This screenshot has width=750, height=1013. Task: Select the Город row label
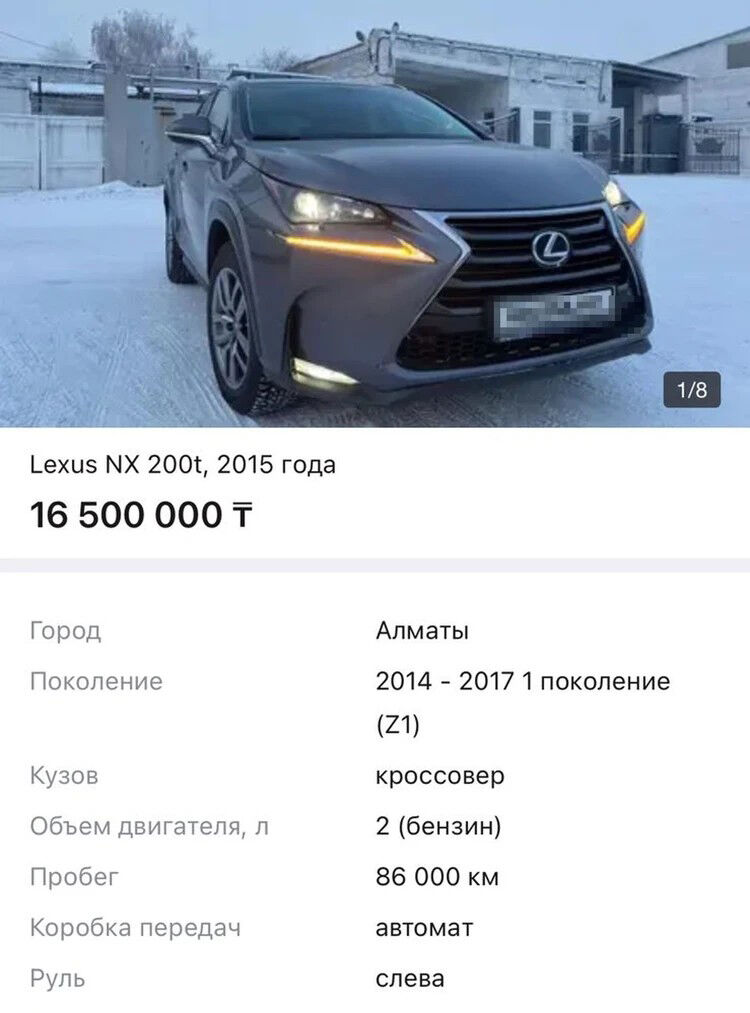pos(65,631)
